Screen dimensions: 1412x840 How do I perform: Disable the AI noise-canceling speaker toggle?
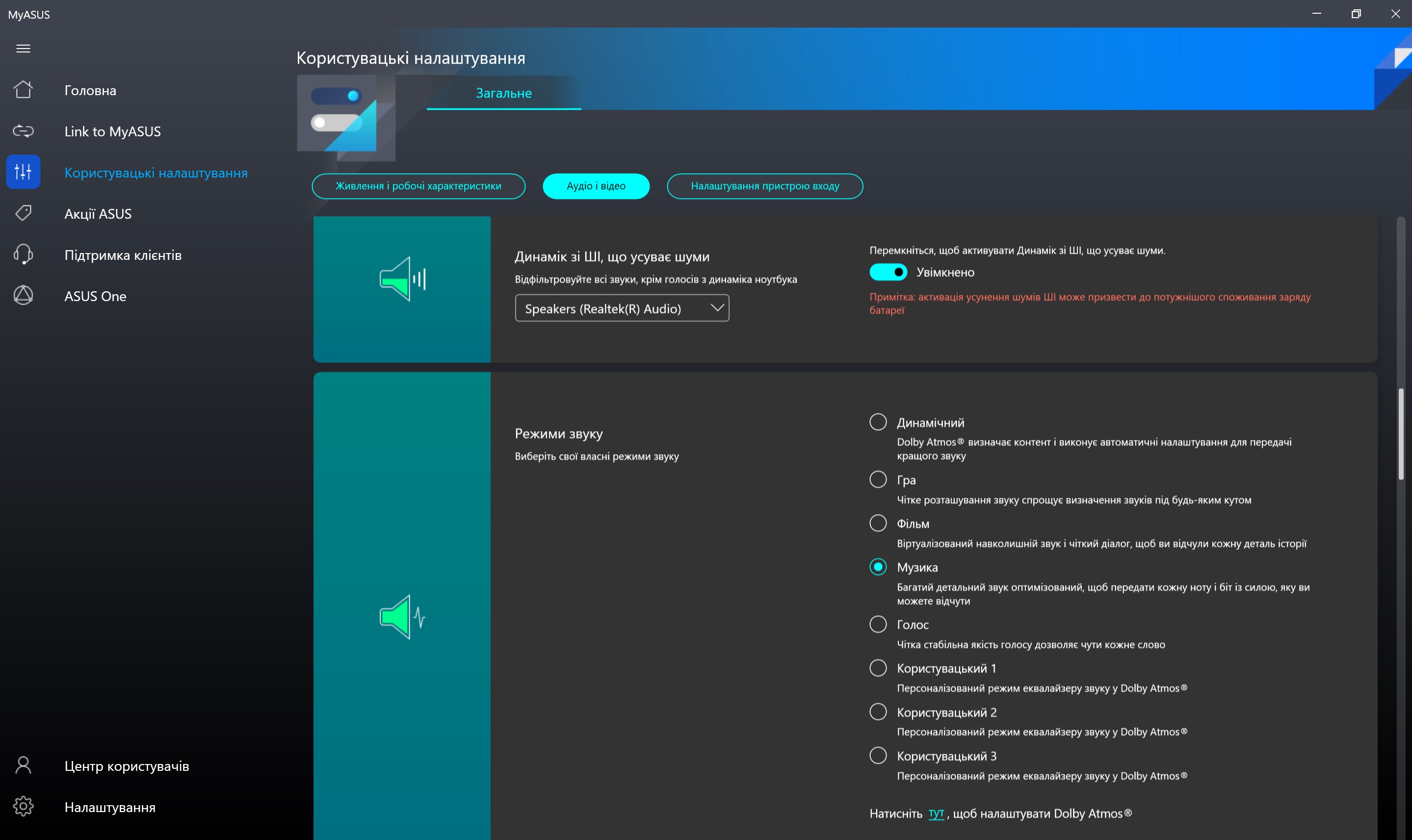click(888, 272)
